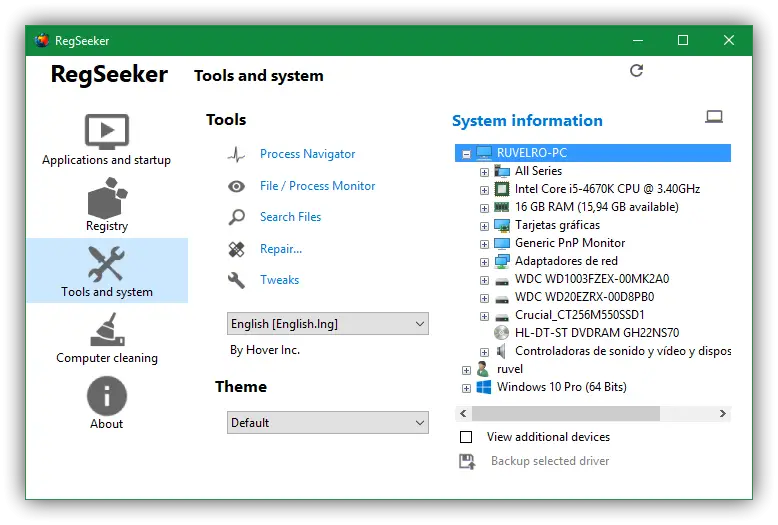Go to Applications and startup label
This screenshot has width=778, height=525.
tap(106, 160)
